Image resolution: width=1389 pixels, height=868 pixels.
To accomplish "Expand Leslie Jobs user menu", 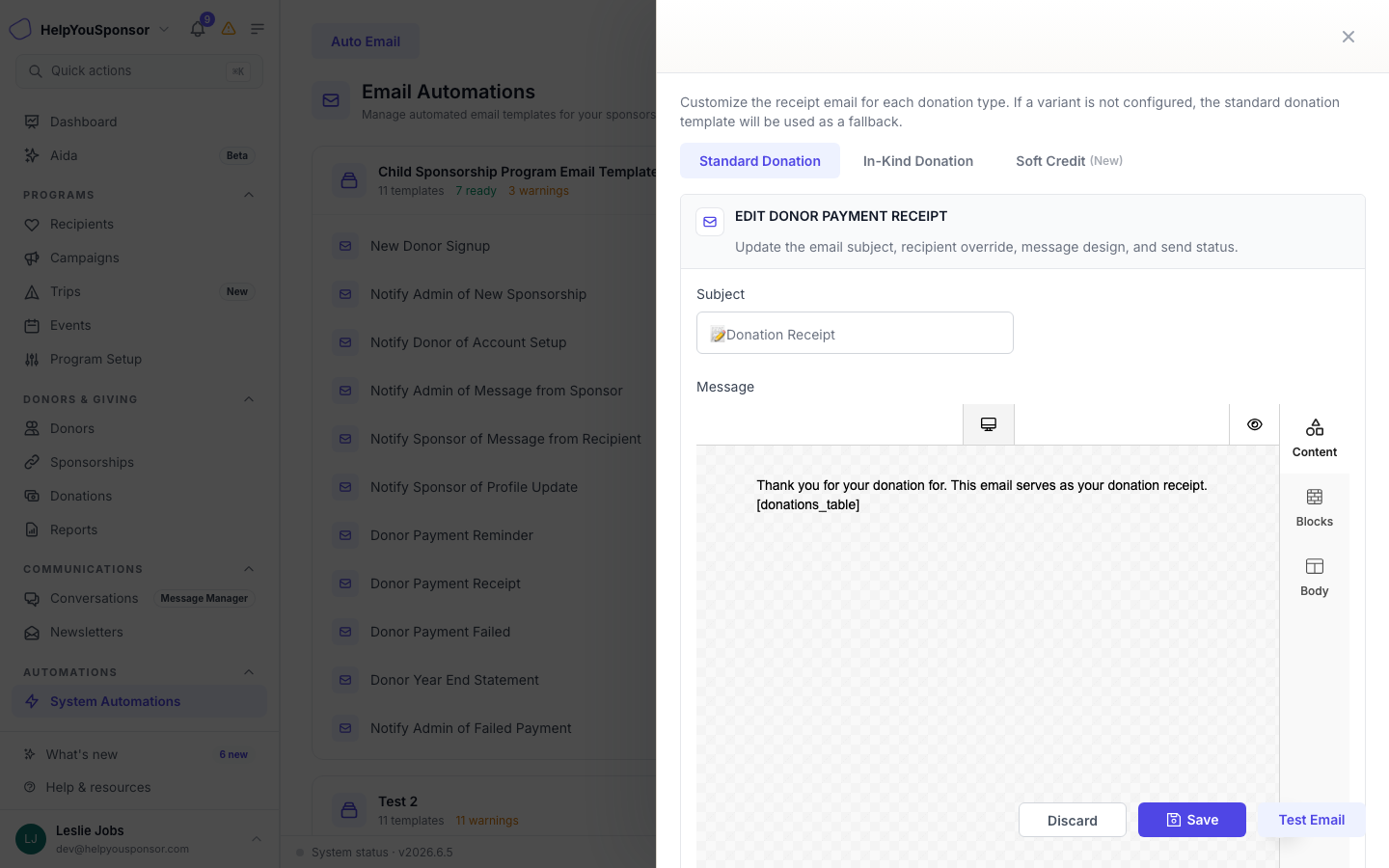I will (139, 839).
